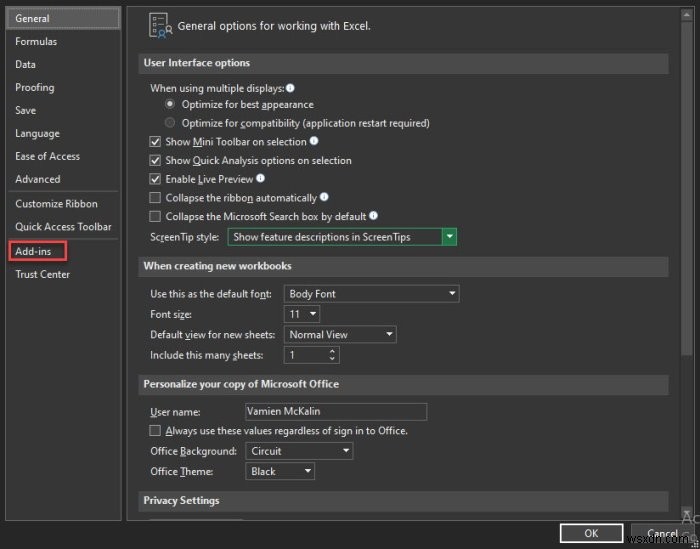This screenshot has width=700, height=549.
Task: Select the General category
Action: (x=63, y=18)
